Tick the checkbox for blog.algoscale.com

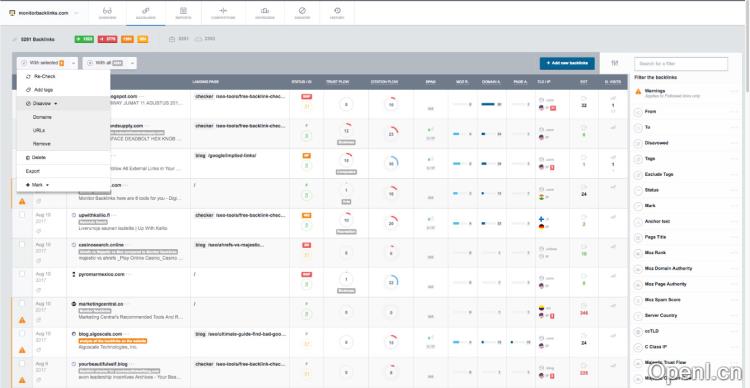[22, 333]
